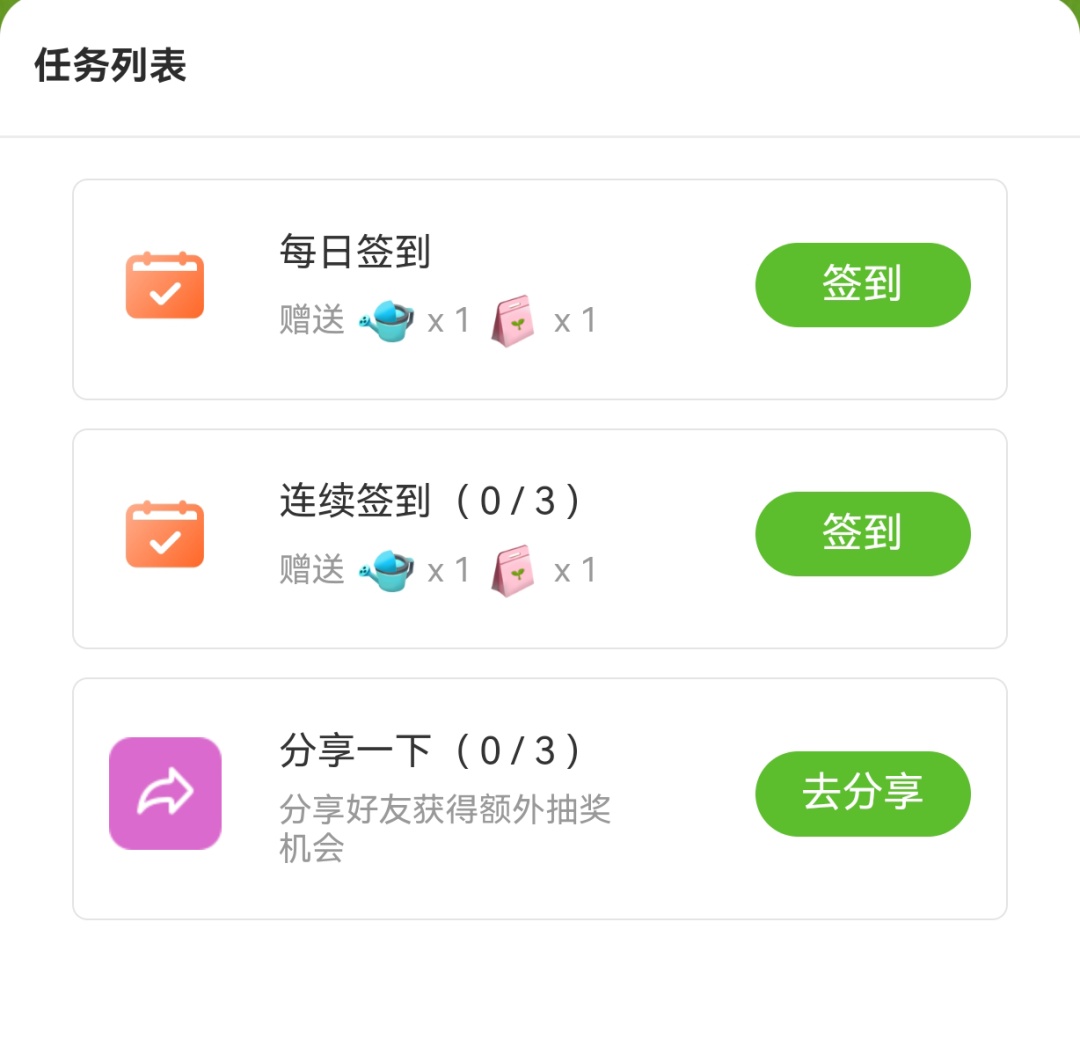
Task: Select the 每日签到 task title
Action: tap(355, 252)
